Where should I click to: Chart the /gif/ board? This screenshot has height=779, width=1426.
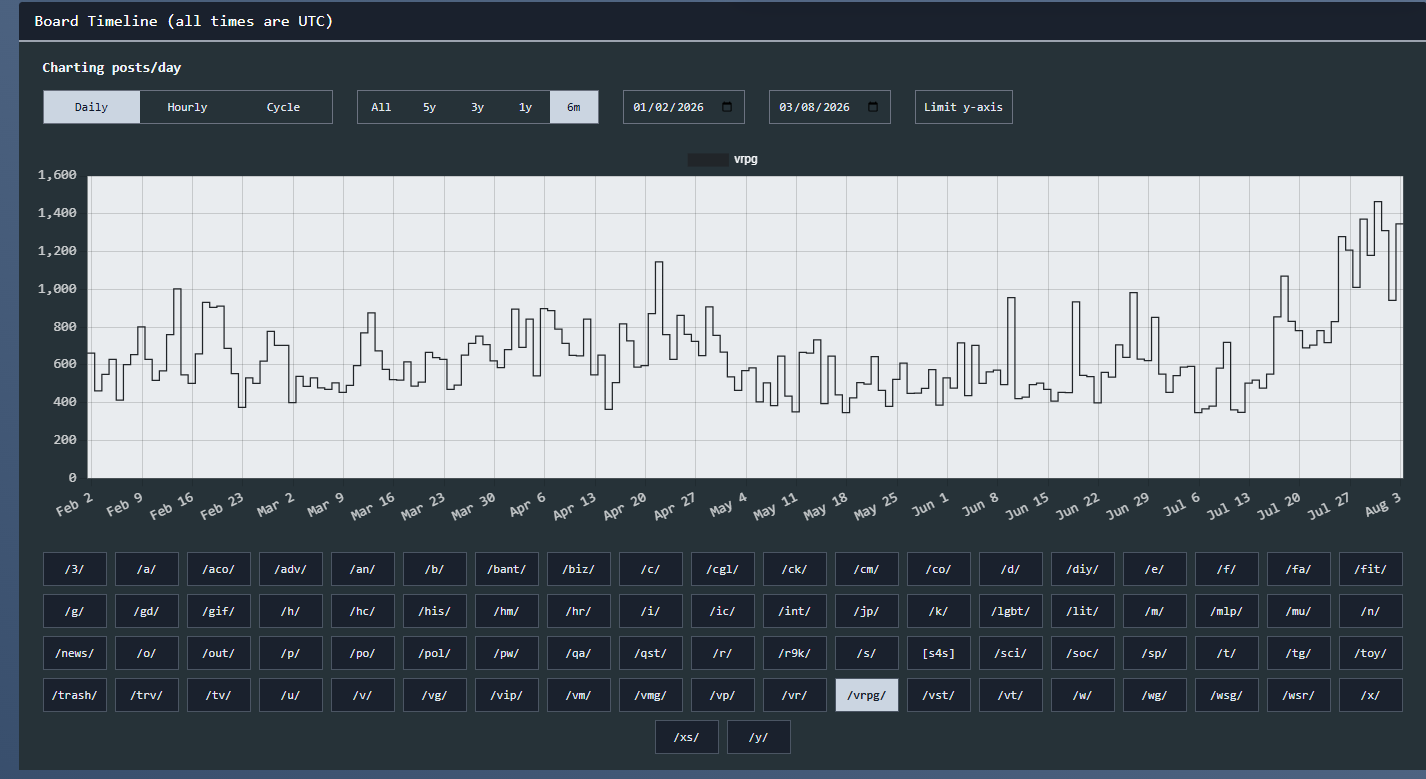point(219,611)
